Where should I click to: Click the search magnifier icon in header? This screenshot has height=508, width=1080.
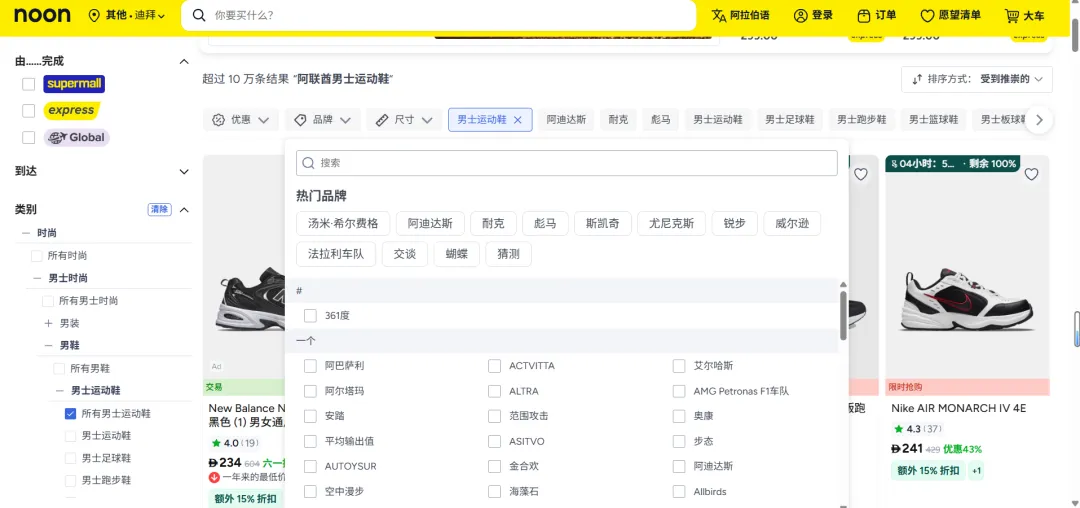point(199,15)
